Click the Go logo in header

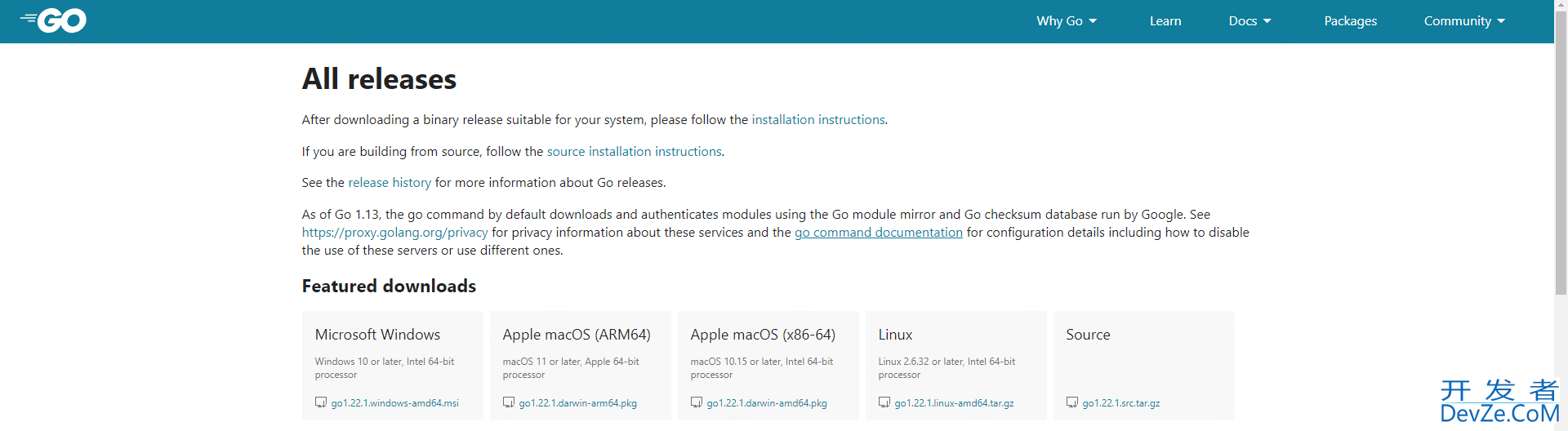tap(54, 20)
